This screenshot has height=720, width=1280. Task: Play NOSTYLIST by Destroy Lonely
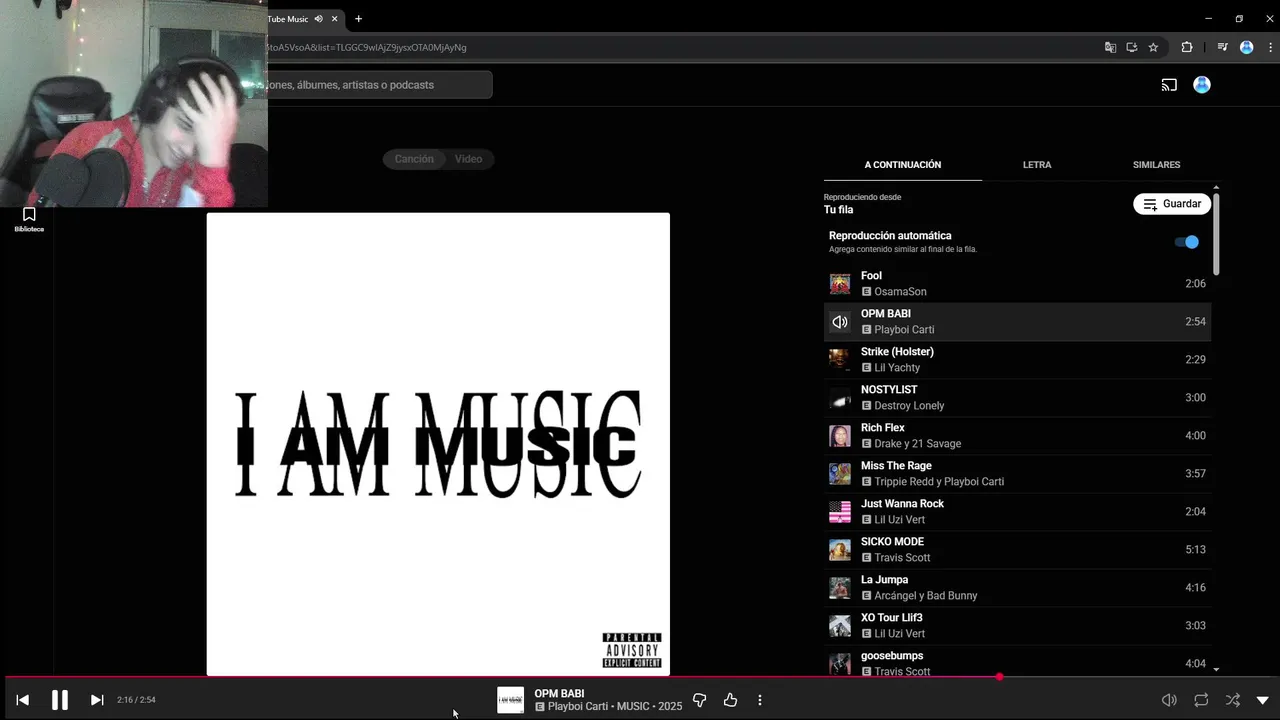pyautogui.click(x=1017, y=398)
